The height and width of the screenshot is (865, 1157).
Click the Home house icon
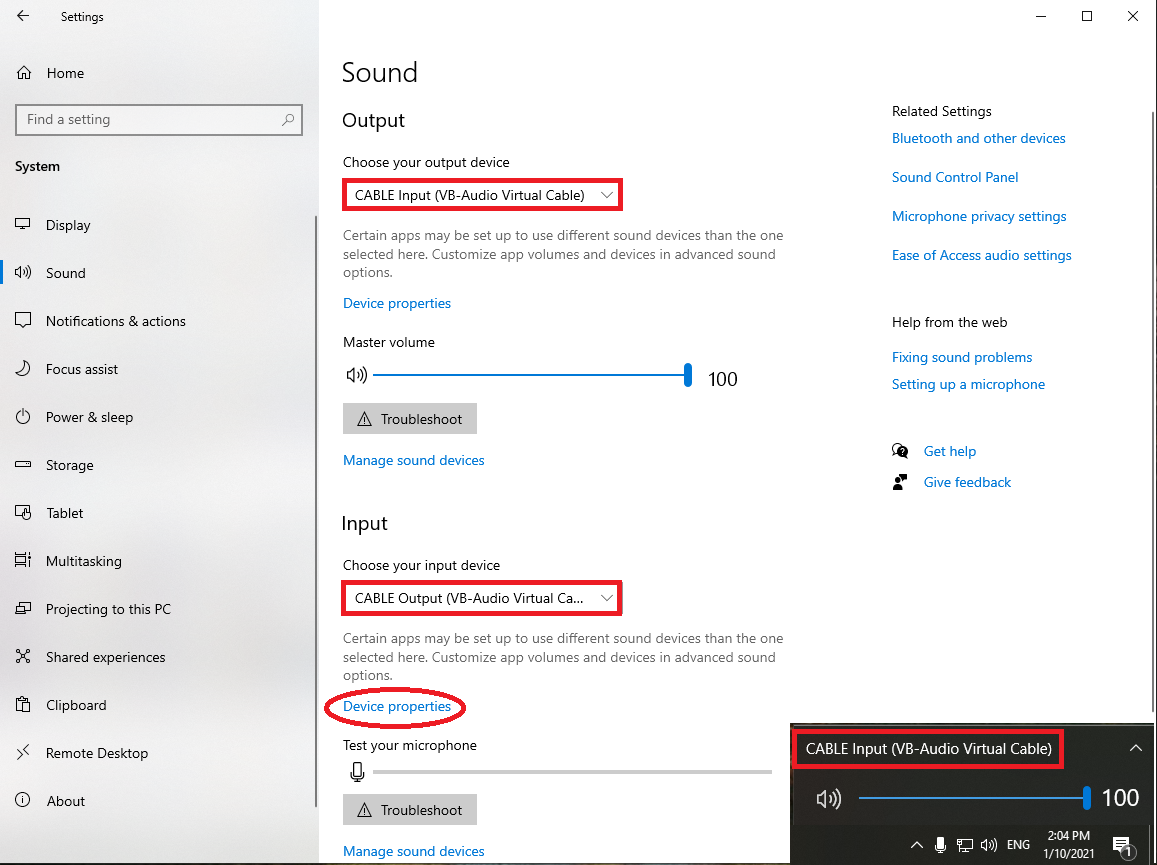tap(24, 72)
